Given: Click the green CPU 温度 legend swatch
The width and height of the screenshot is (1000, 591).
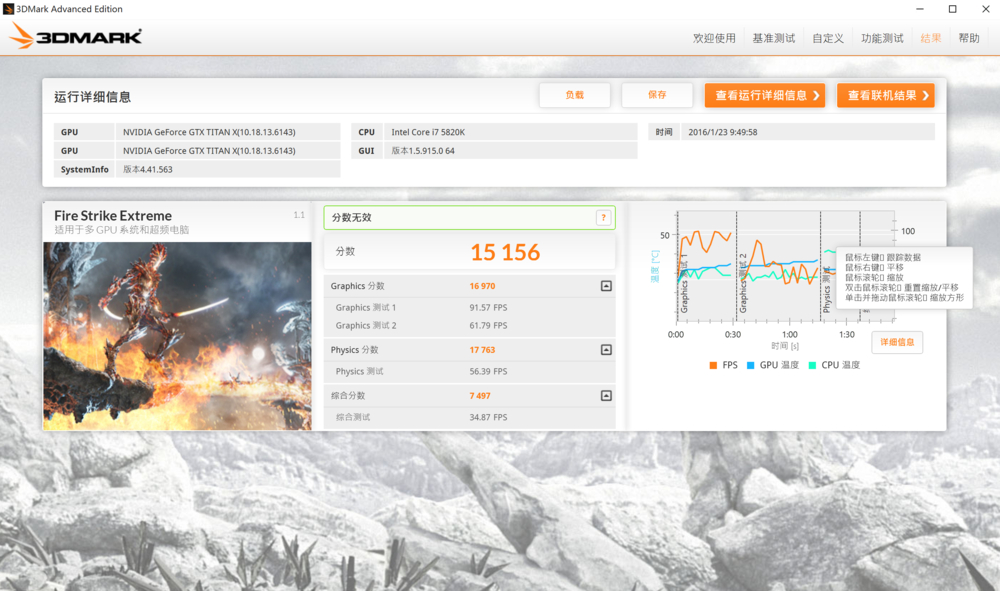Looking at the screenshot, I should pyautogui.click(x=812, y=365).
